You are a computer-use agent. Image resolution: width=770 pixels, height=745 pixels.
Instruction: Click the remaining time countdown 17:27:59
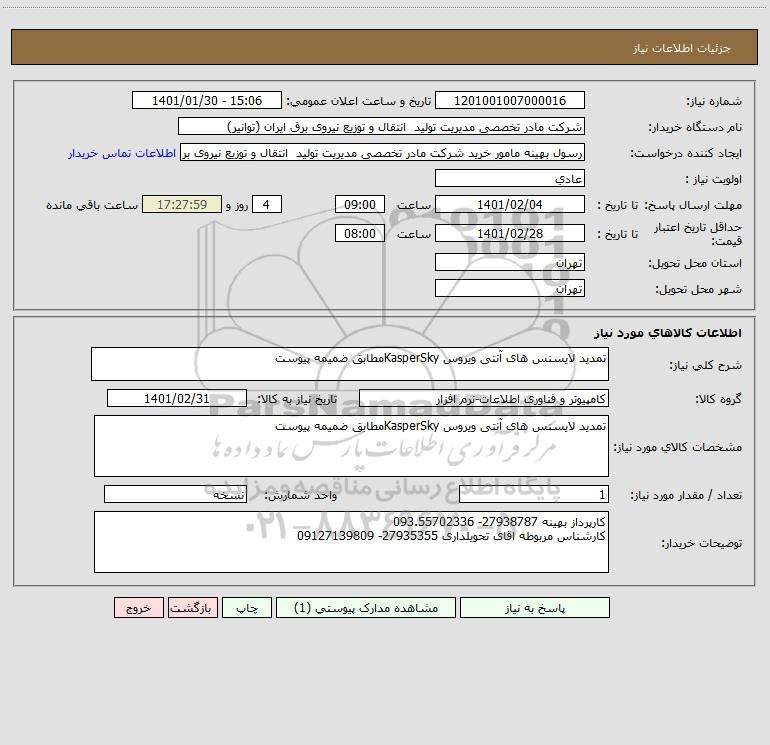[182, 205]
